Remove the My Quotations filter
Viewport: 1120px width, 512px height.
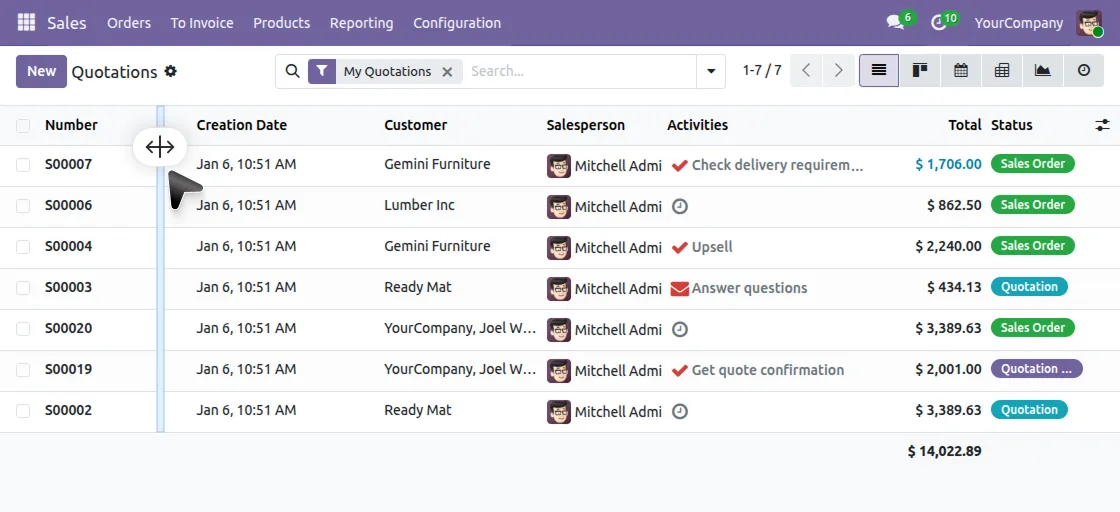coord(447,71)
